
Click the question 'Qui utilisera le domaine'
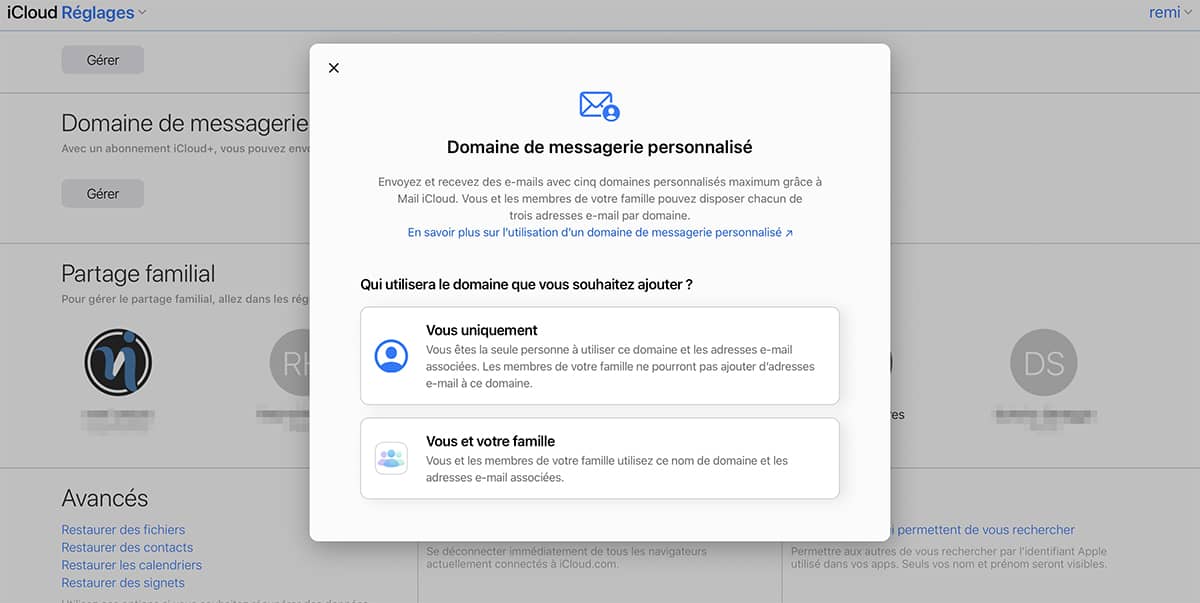click(x=527, y=285)
